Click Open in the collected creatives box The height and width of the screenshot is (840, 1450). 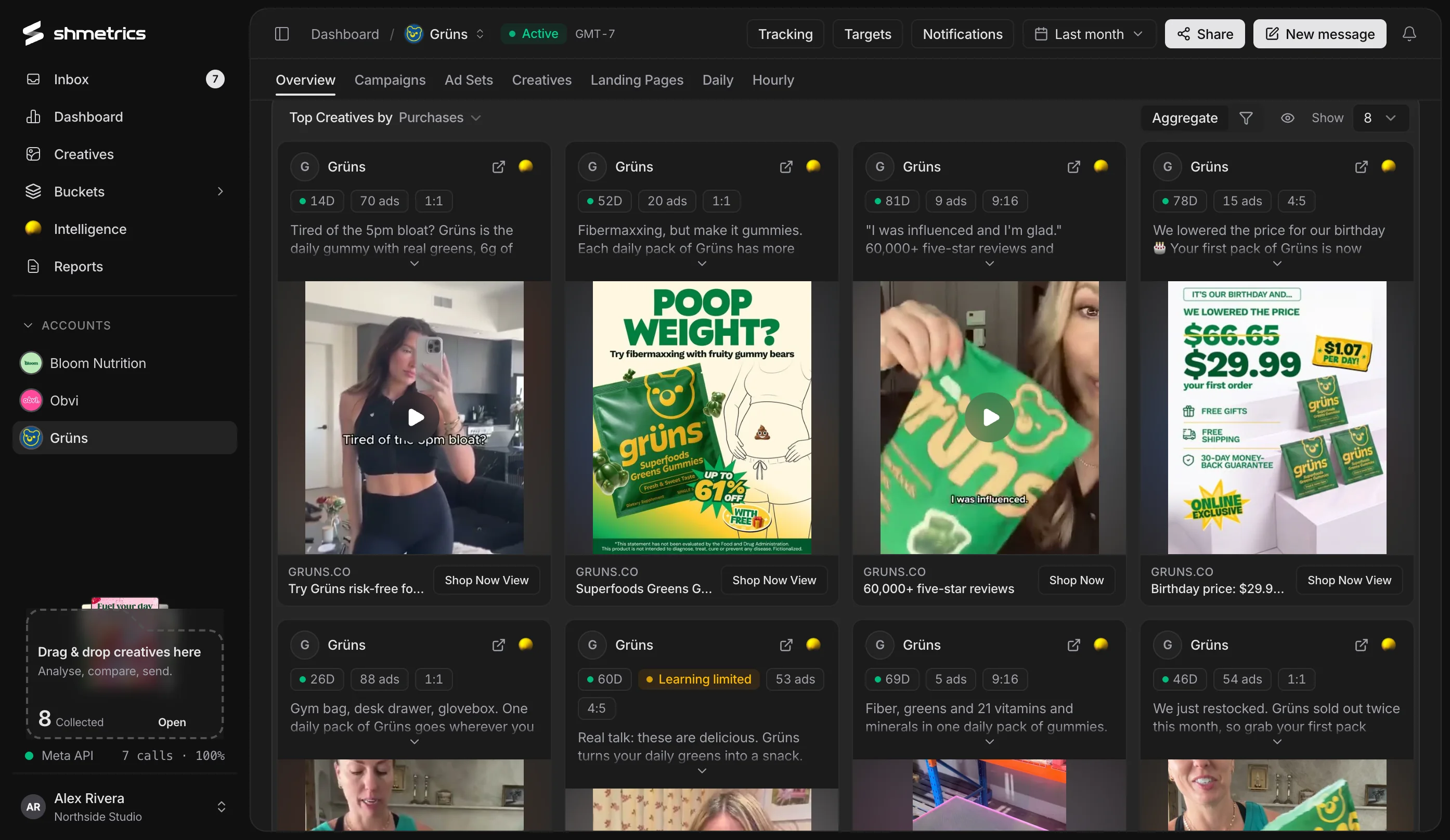tap(172, 722)
